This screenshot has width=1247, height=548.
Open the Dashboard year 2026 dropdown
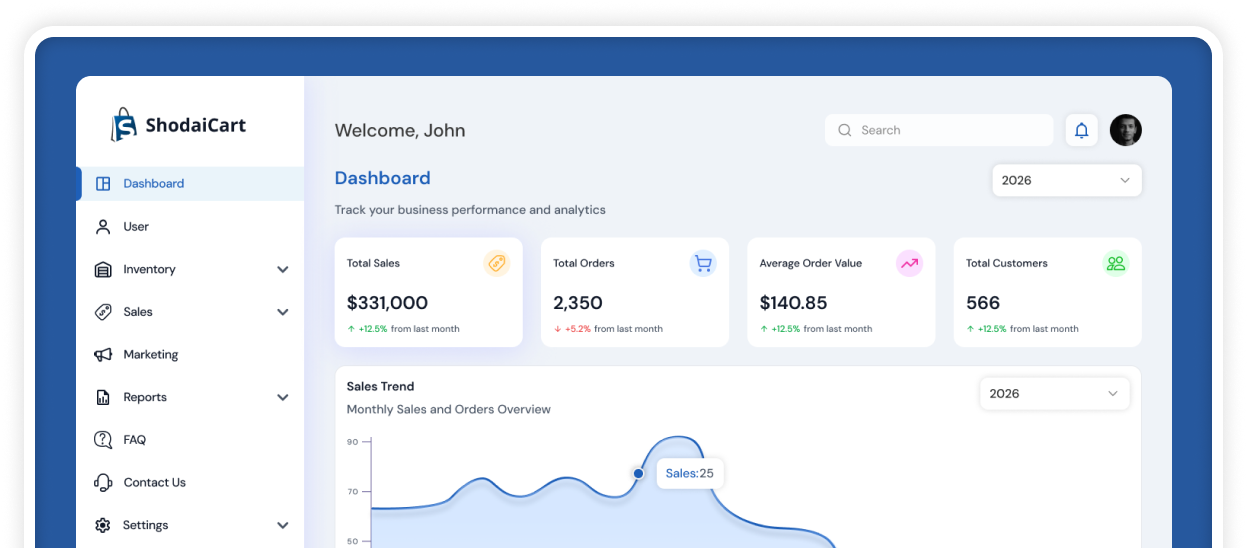pyautogui.click(x=1067, y=180)
